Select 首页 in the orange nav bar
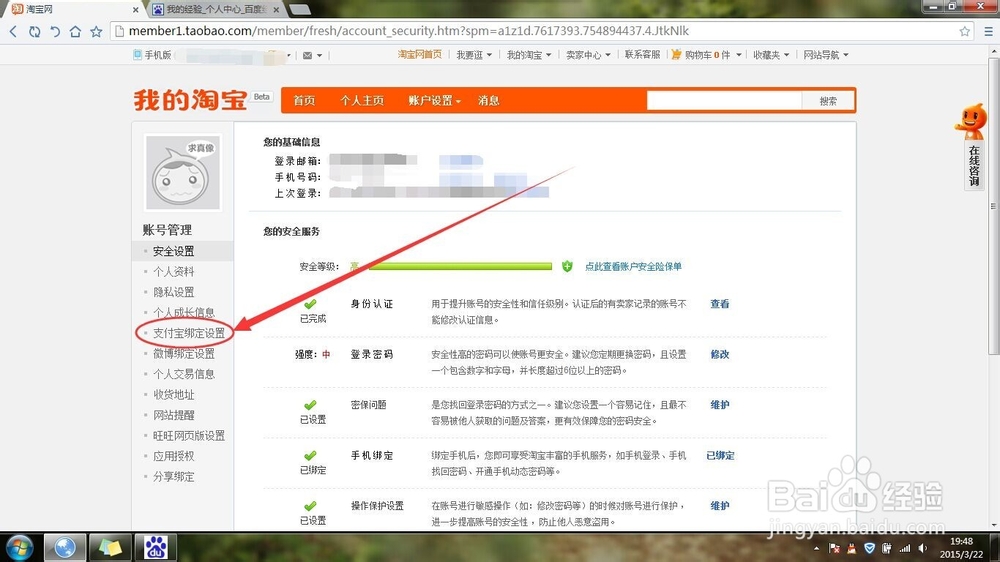The height and width of the screenshot is (562, 1000). [x=304, y=101]
